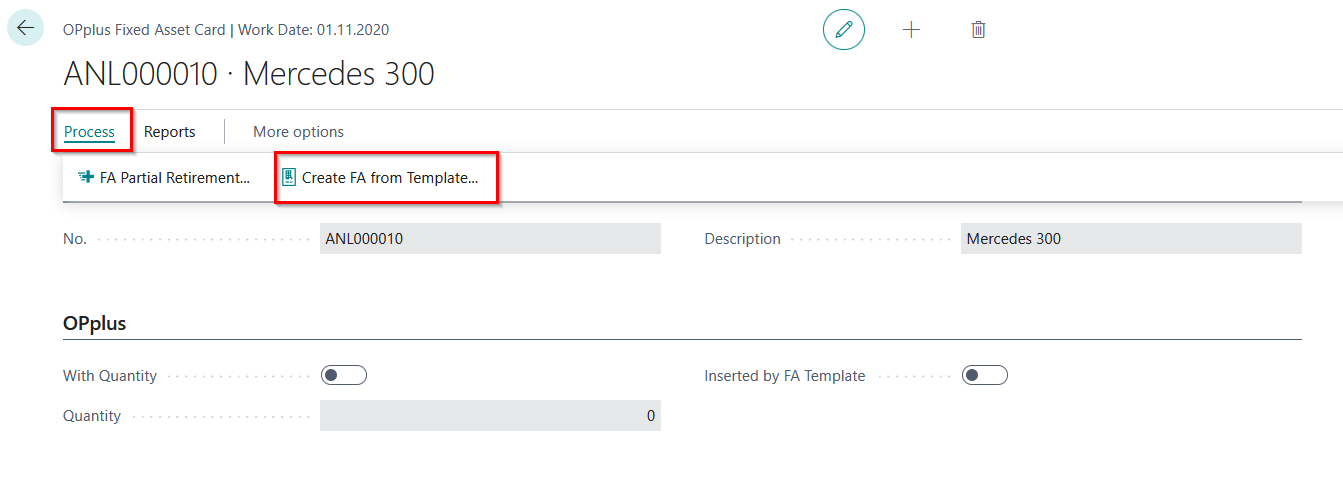Open the Process tab
The image size is (1343, 485).
coord(89,132)
